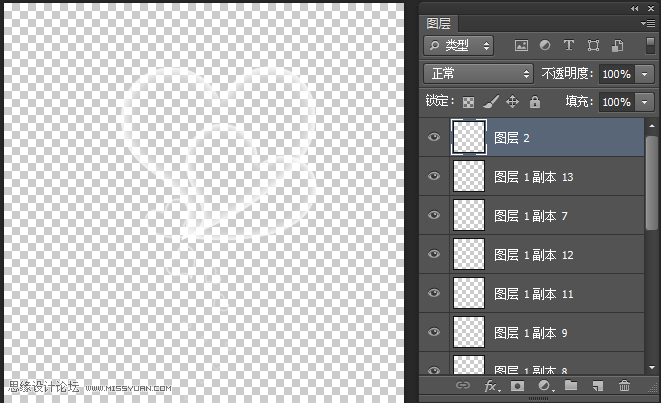Hide layer 图层 2
Screen dimensions: 661x403
click(434, 137)
